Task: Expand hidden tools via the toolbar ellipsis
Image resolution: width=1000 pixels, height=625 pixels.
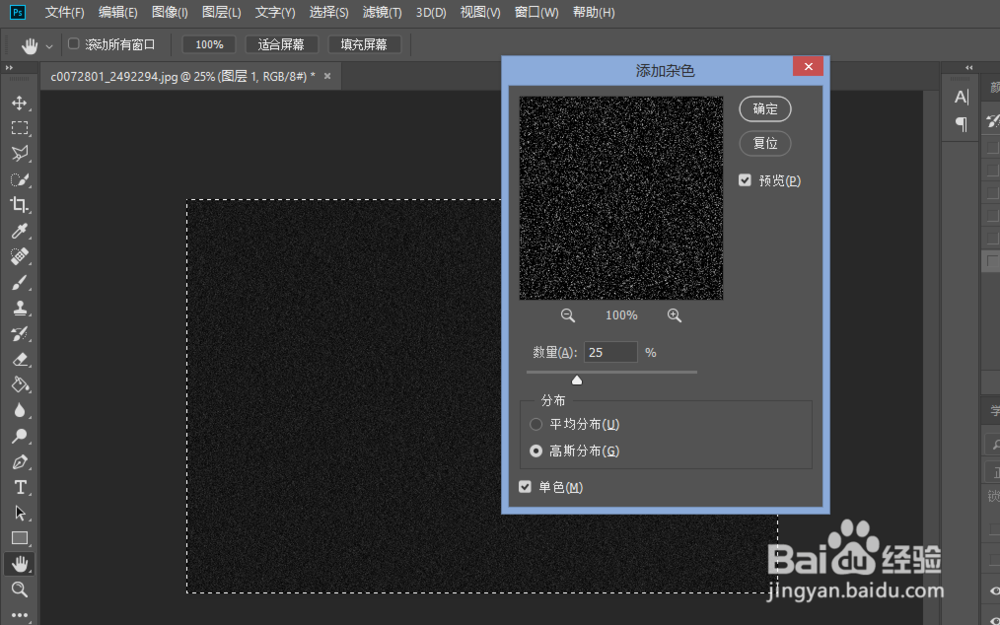Action: tap(20, 615)
